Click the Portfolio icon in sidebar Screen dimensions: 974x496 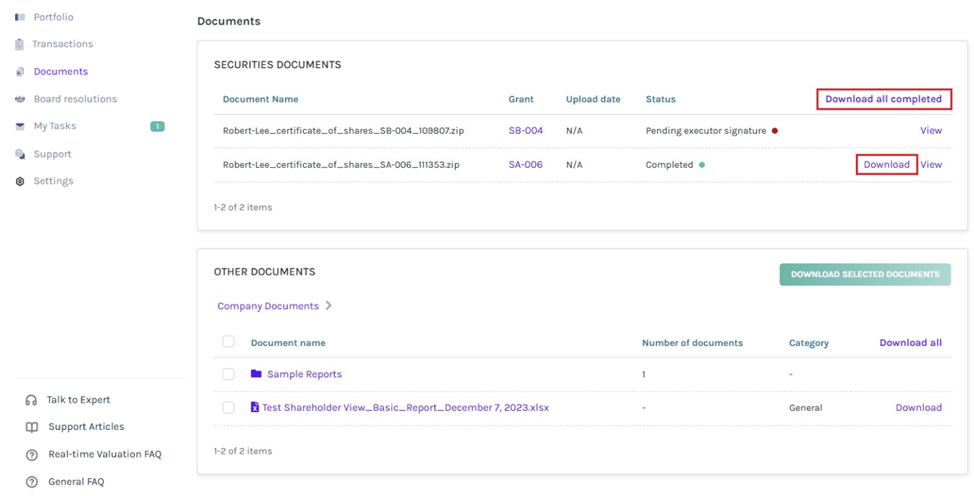point(20,17)
